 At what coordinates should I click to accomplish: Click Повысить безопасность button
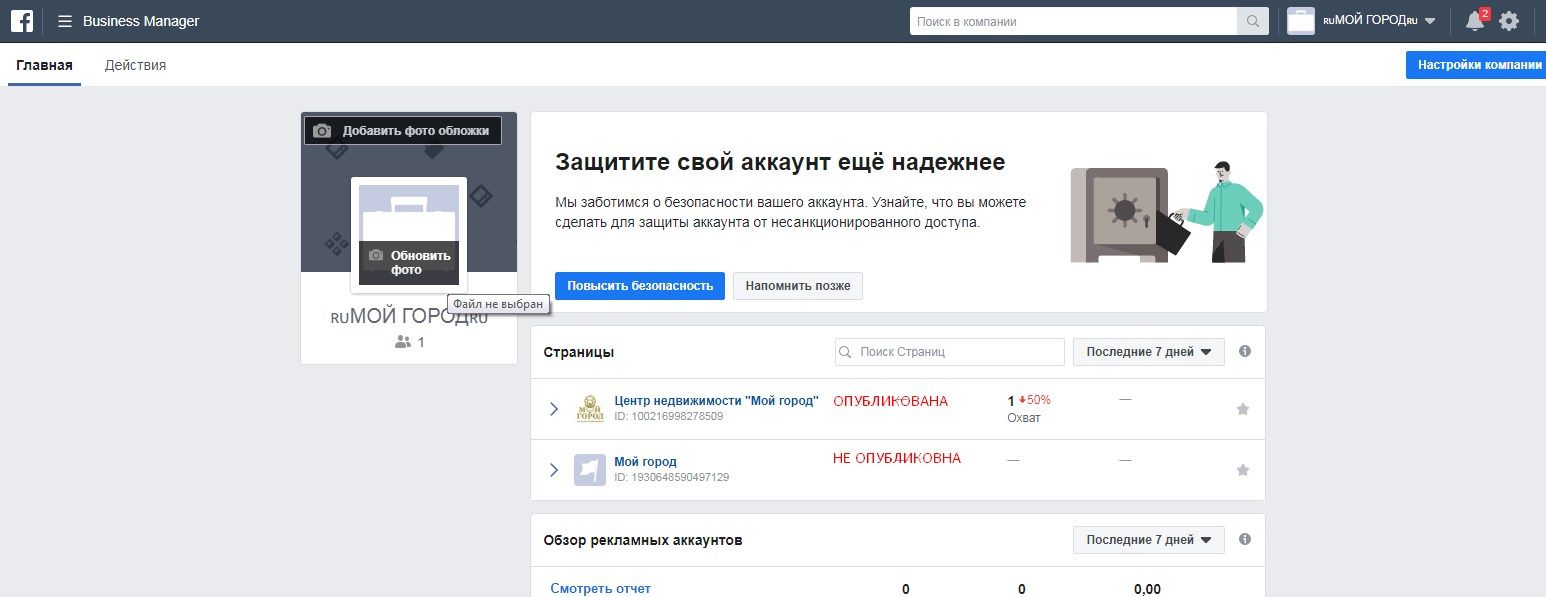640,286
